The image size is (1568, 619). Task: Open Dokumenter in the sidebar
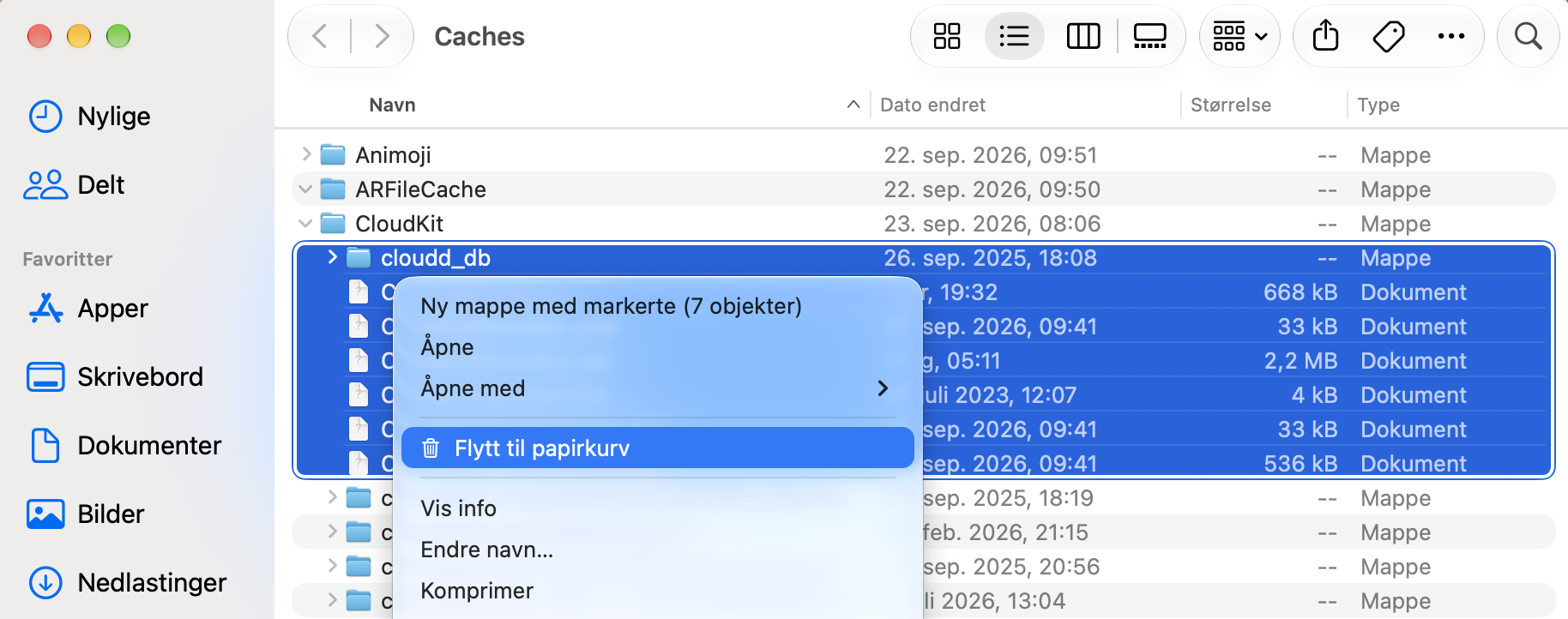point(124,445)
